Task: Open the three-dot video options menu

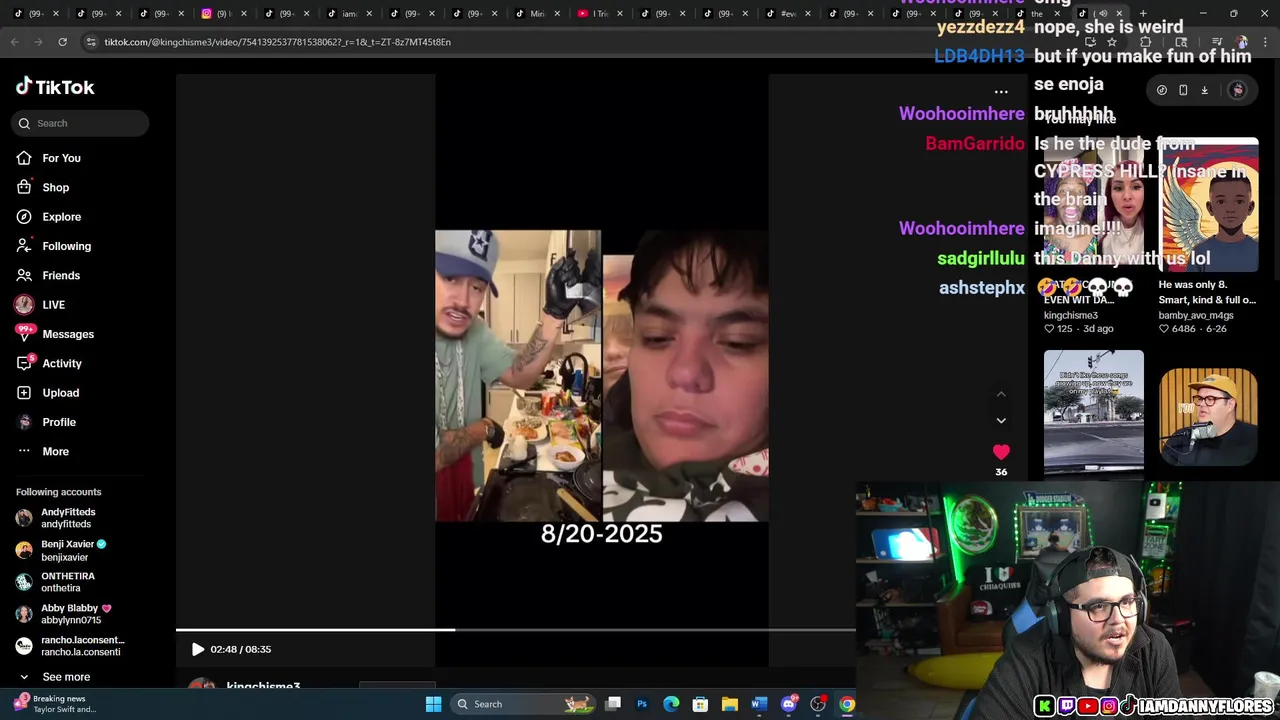Action: (x=1001, y=91)
